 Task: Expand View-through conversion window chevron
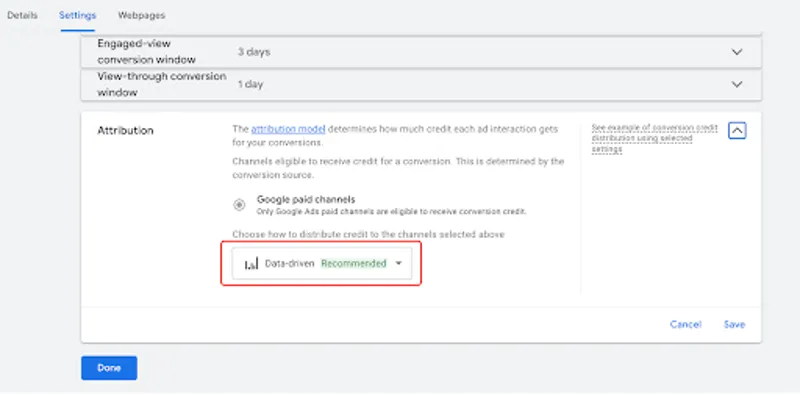coord(737,84)
